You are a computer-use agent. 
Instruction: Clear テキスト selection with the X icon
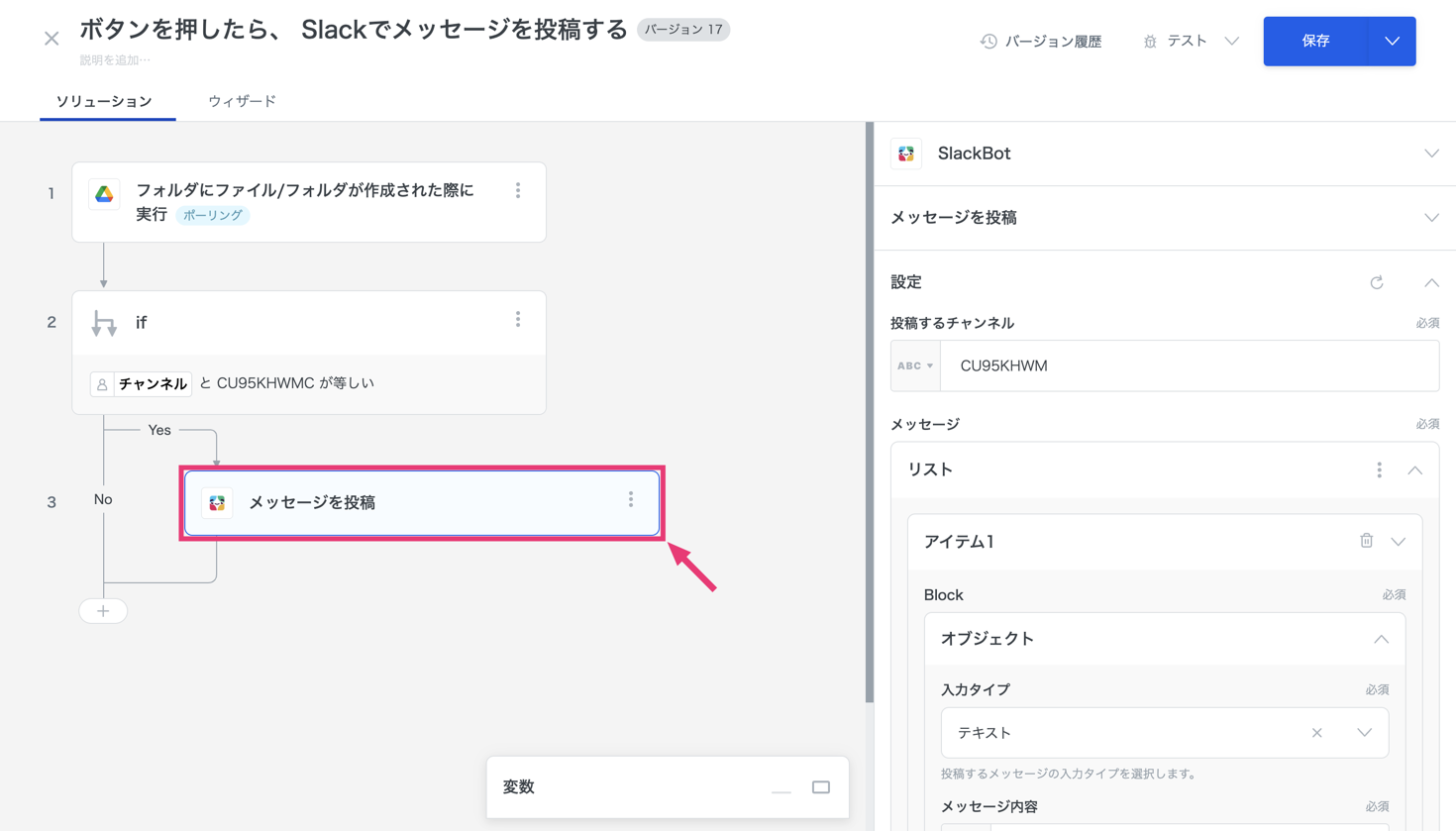1316,733
